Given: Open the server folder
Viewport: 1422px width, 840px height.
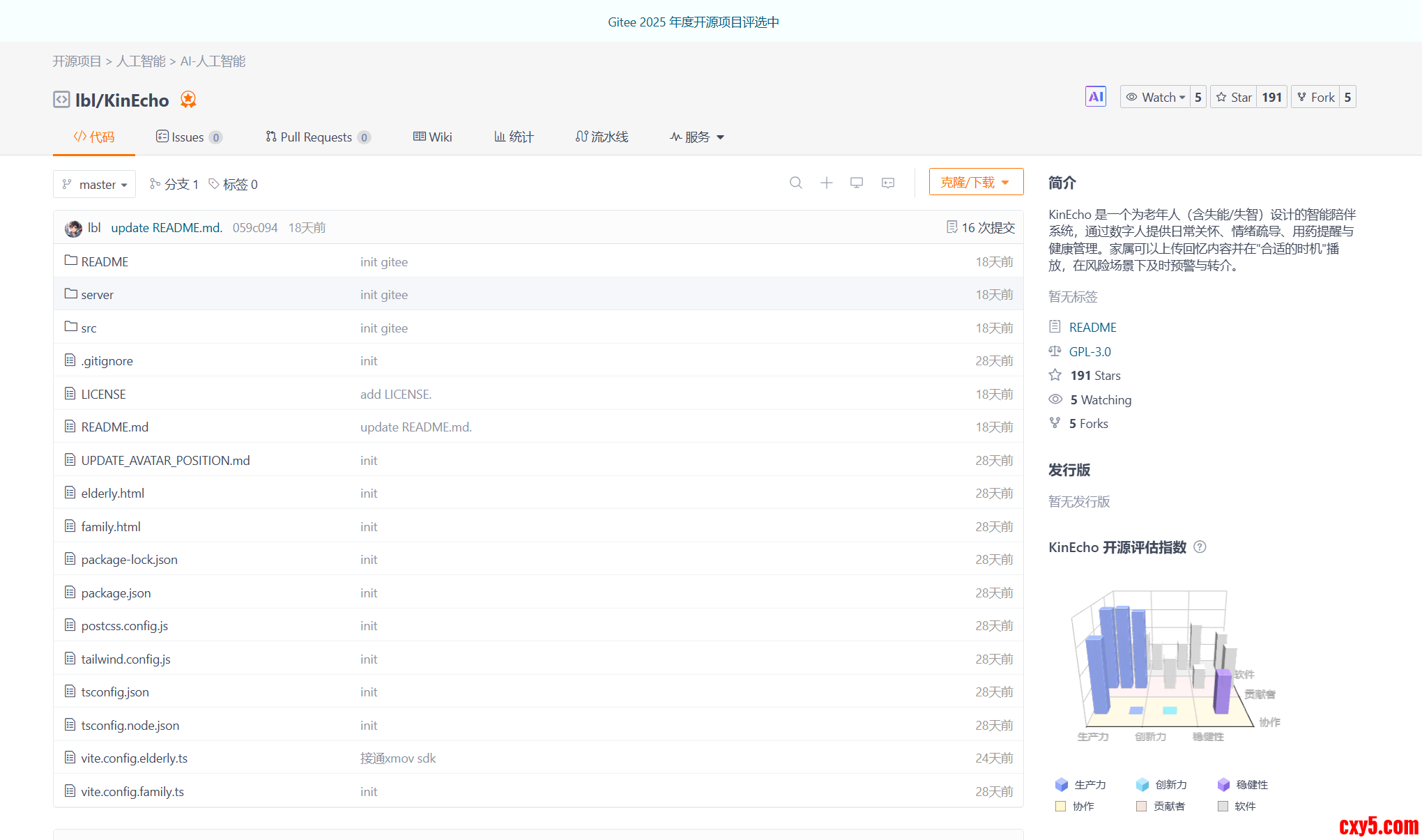Looking at the screenshot, I should pyautogui.click(x=97, y=295).
